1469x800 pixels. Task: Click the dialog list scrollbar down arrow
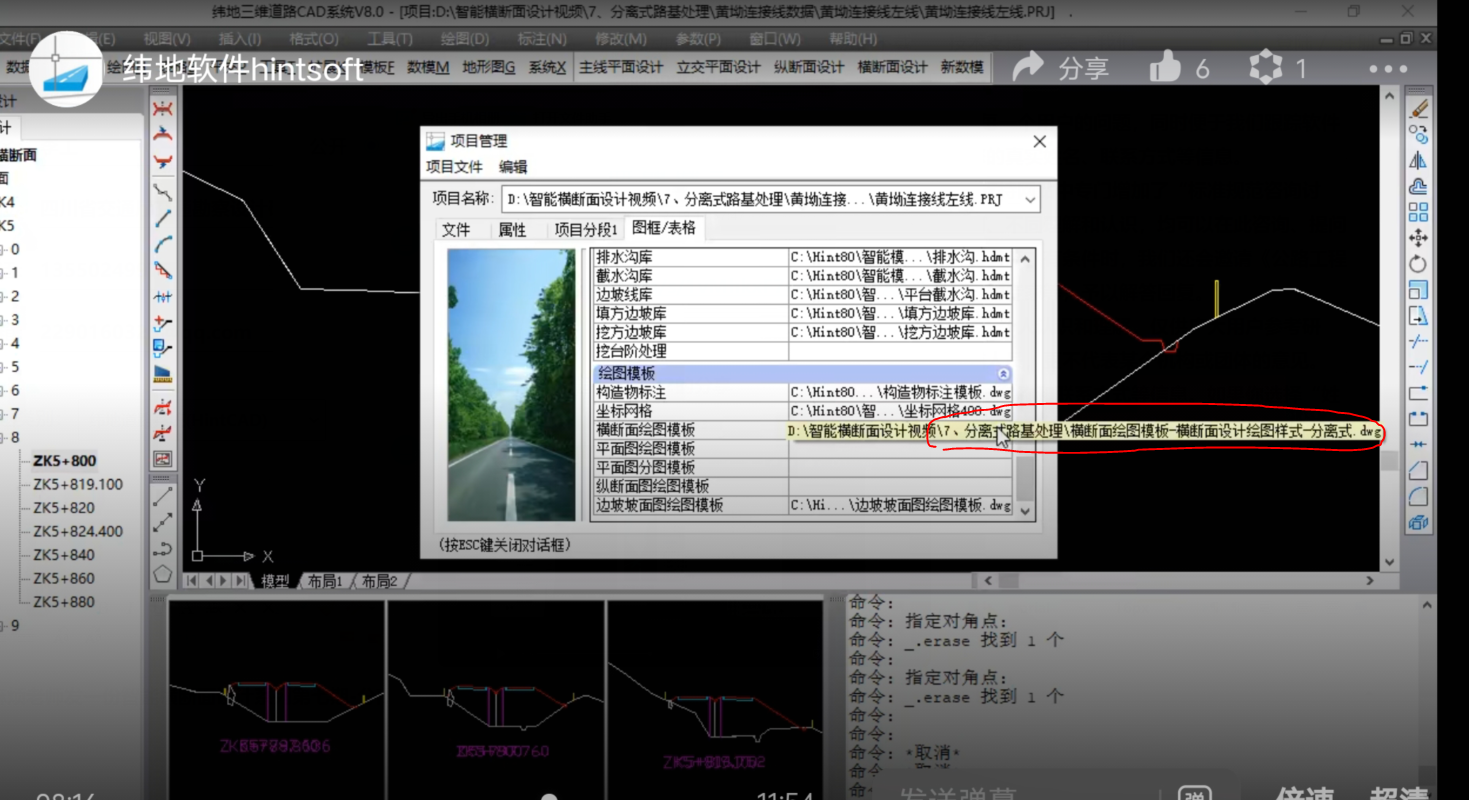[x=1025, y=510]
